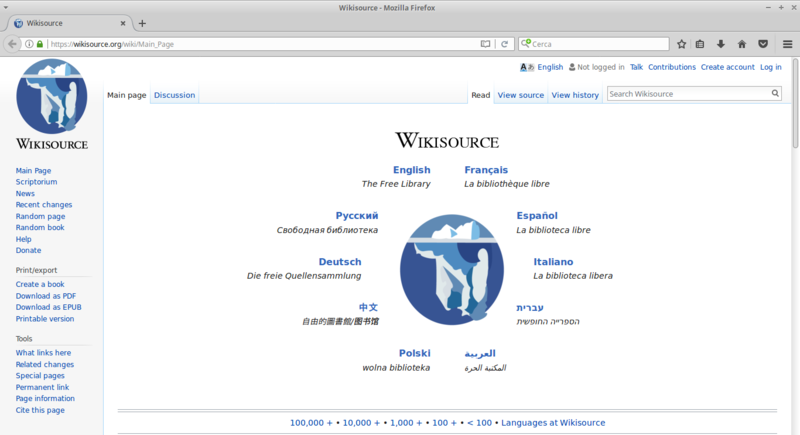Bookmark this page with the star icon
The height and width of the screenshot is (435, 800).
click(681, 44)
